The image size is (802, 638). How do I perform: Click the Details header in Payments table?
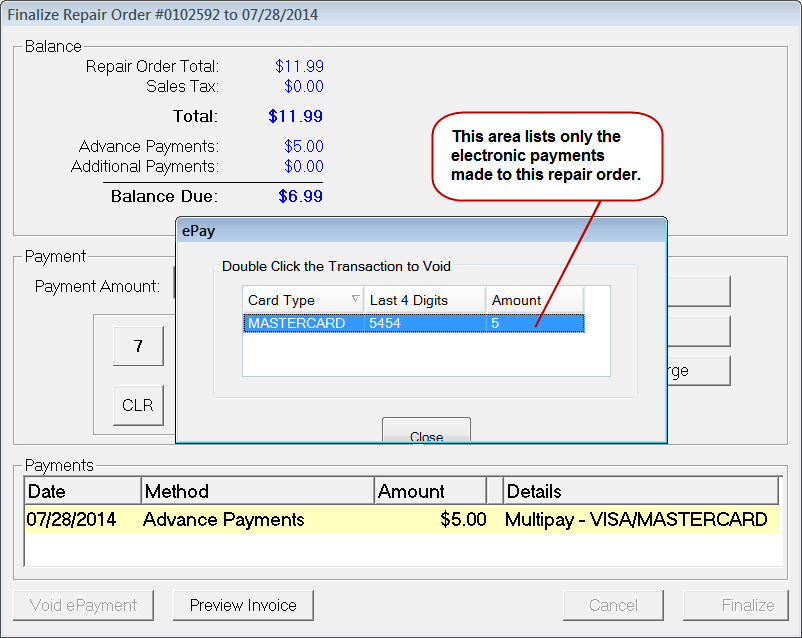[639, 491]
